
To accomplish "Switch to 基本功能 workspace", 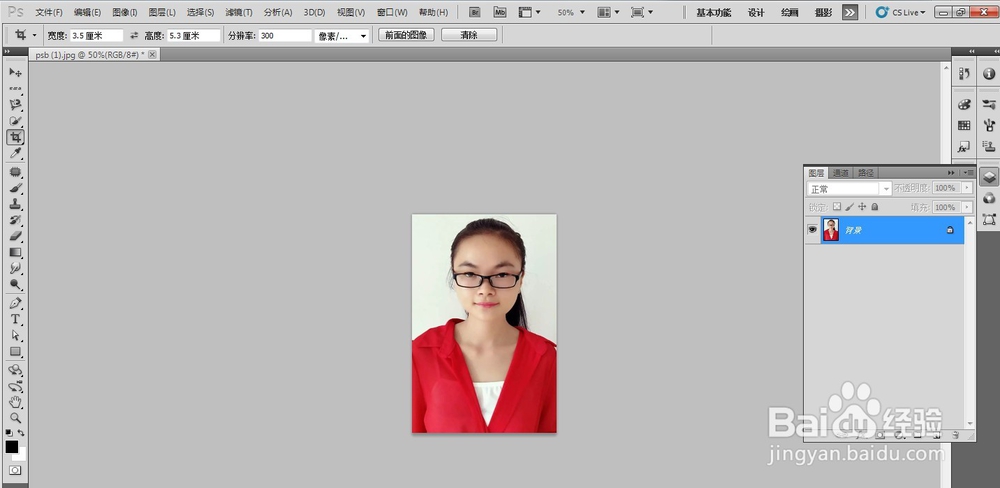I will (x=714, y=13).
